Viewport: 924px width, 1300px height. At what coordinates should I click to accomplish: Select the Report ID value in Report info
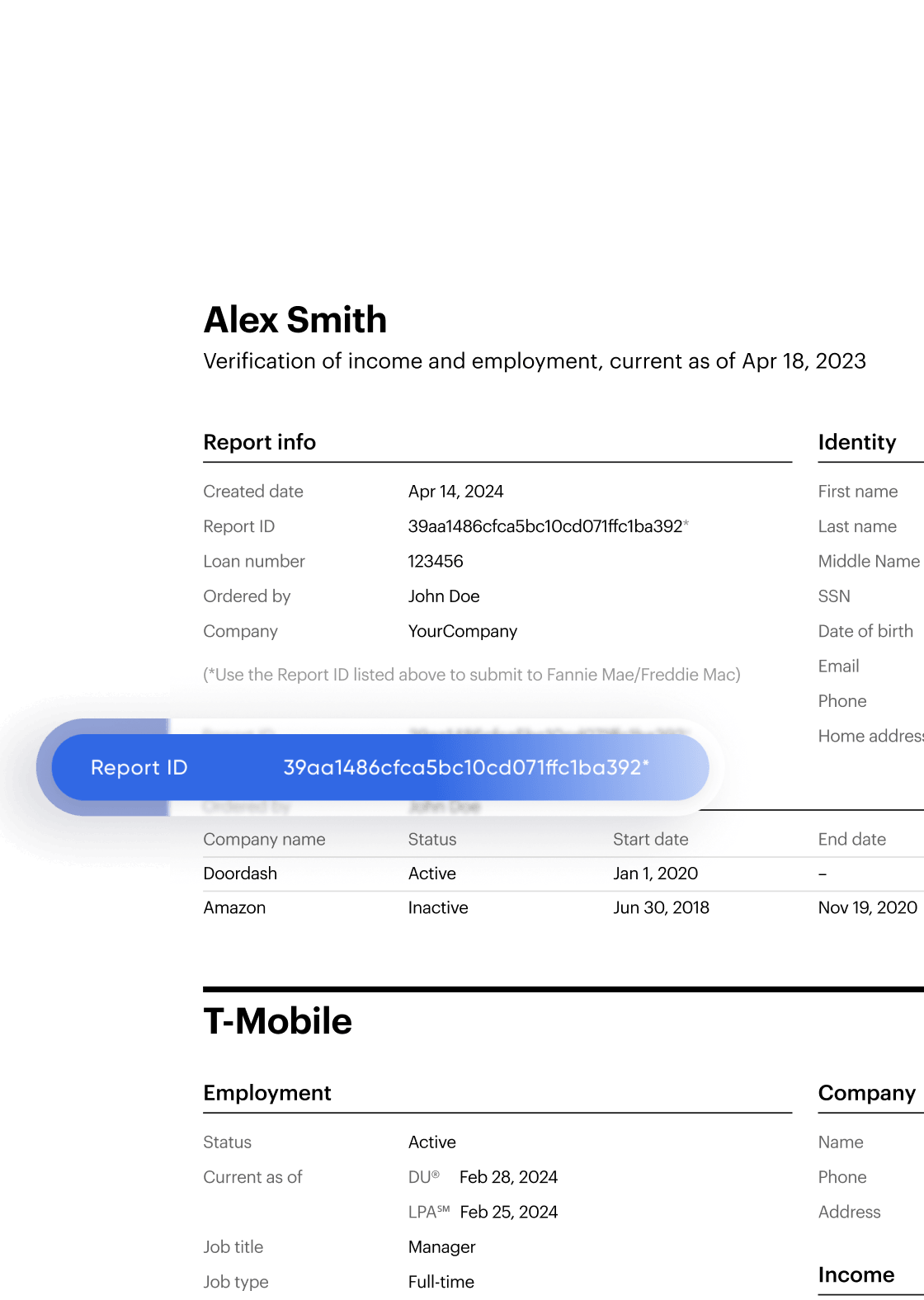coord(548,526)
